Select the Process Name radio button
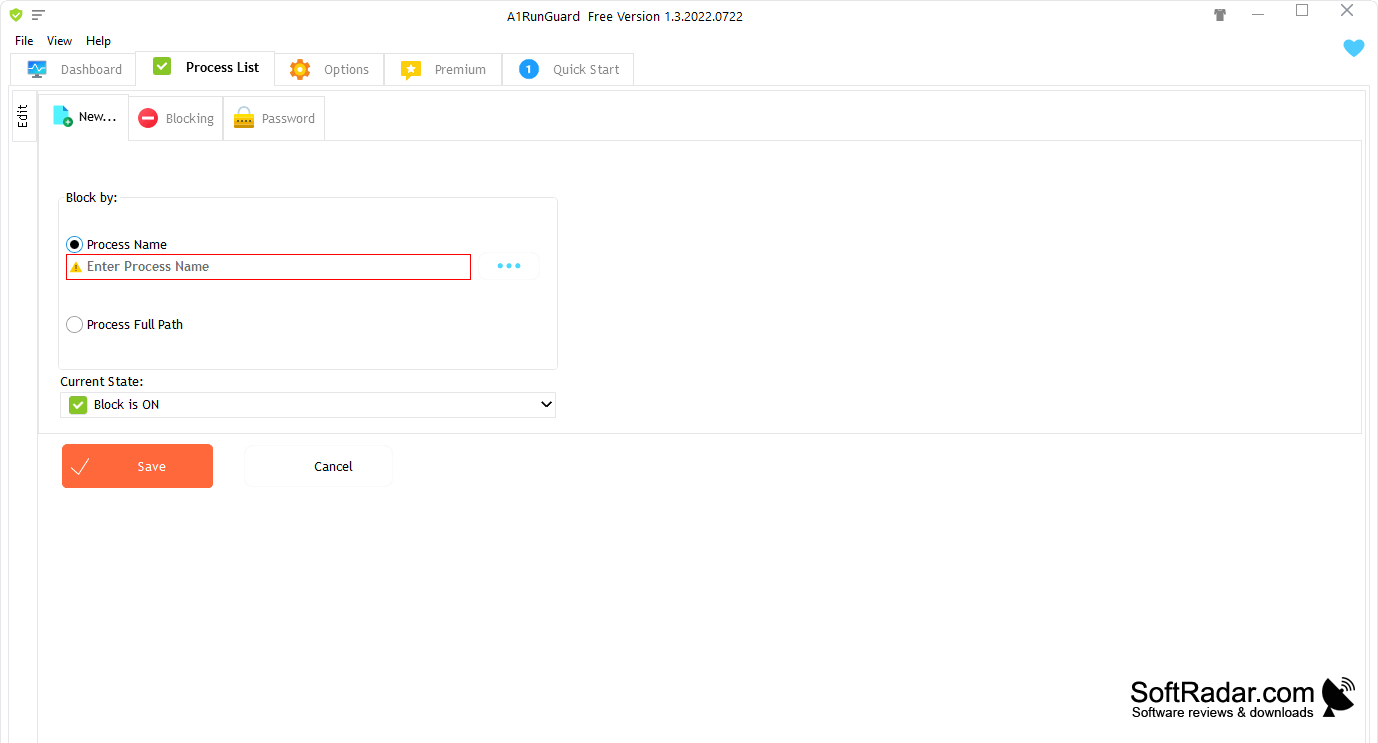 pos(75,244)
